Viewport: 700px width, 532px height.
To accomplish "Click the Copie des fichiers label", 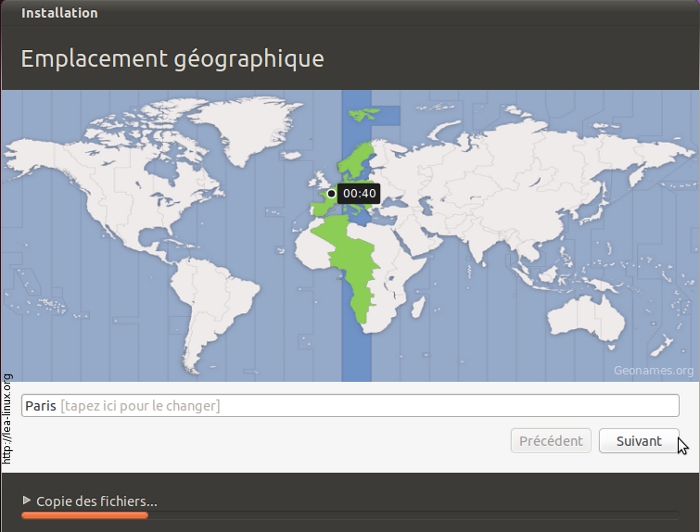I will [96, 501].
